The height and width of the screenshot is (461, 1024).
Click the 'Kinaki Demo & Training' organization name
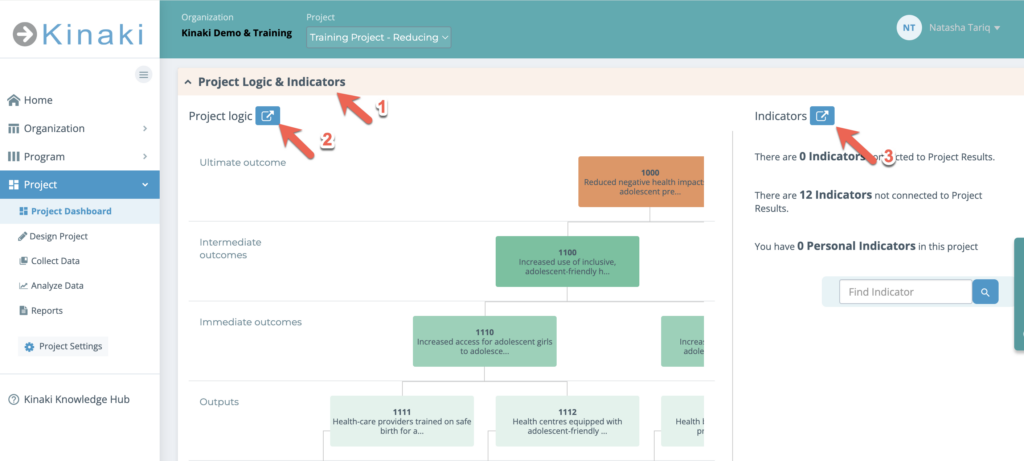point(236,33)
